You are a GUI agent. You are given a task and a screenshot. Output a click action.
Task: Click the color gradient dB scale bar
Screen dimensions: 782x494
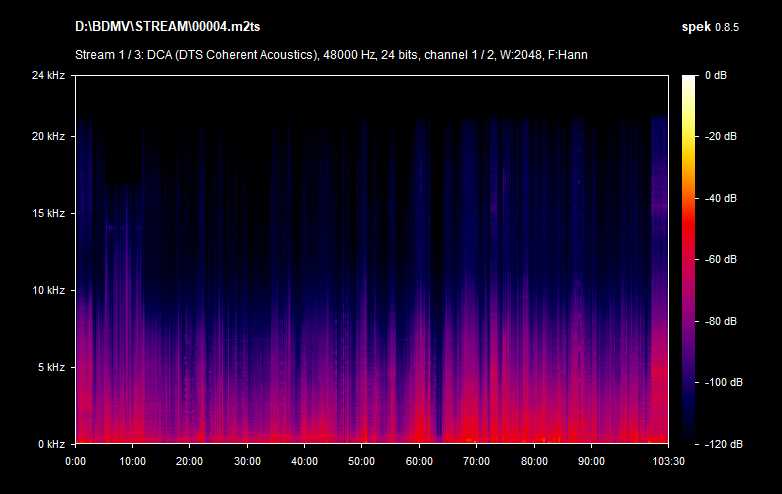(x=689, y=259)
